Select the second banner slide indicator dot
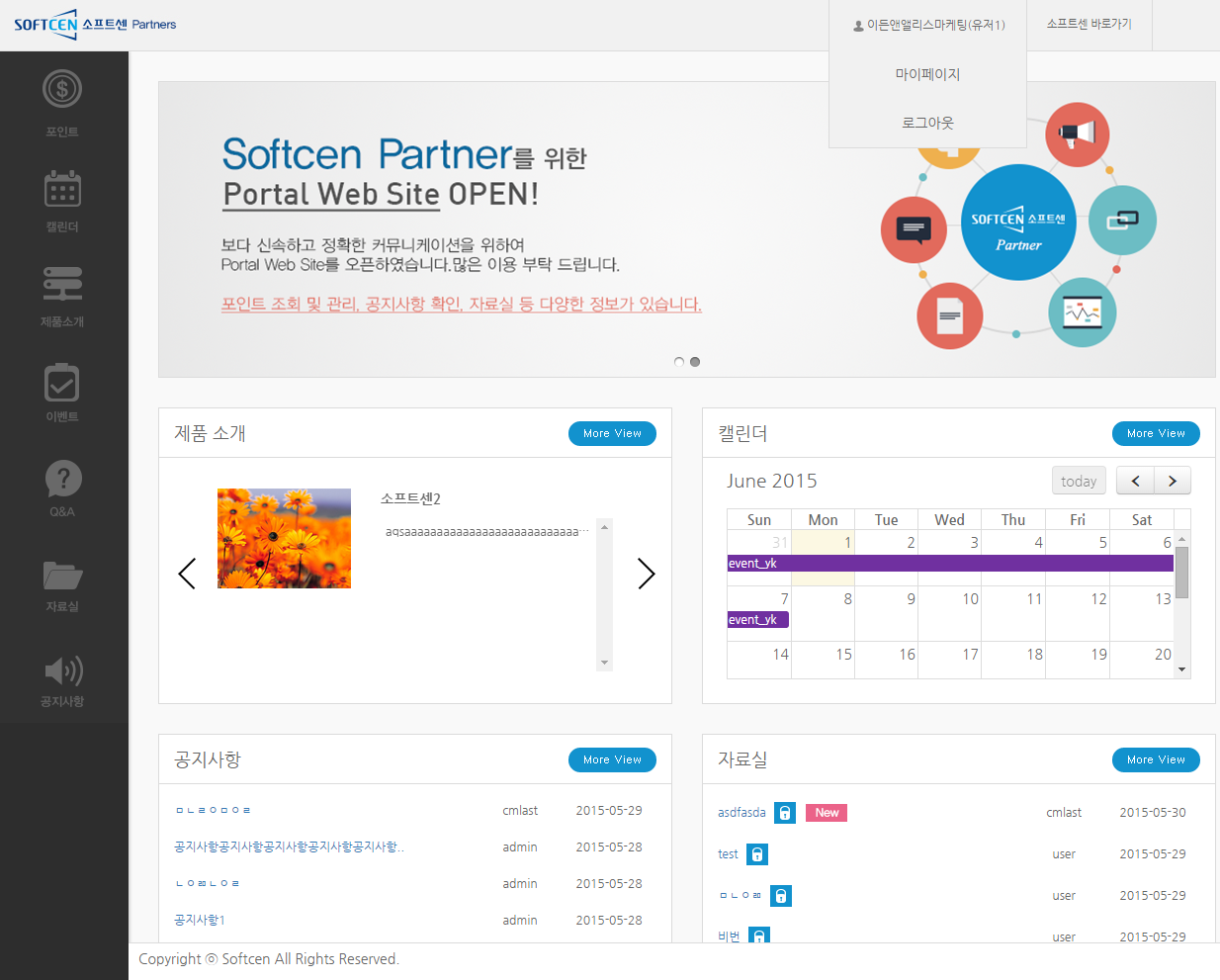The width and height of the screenshot is (1220, 980). [695, 362]
